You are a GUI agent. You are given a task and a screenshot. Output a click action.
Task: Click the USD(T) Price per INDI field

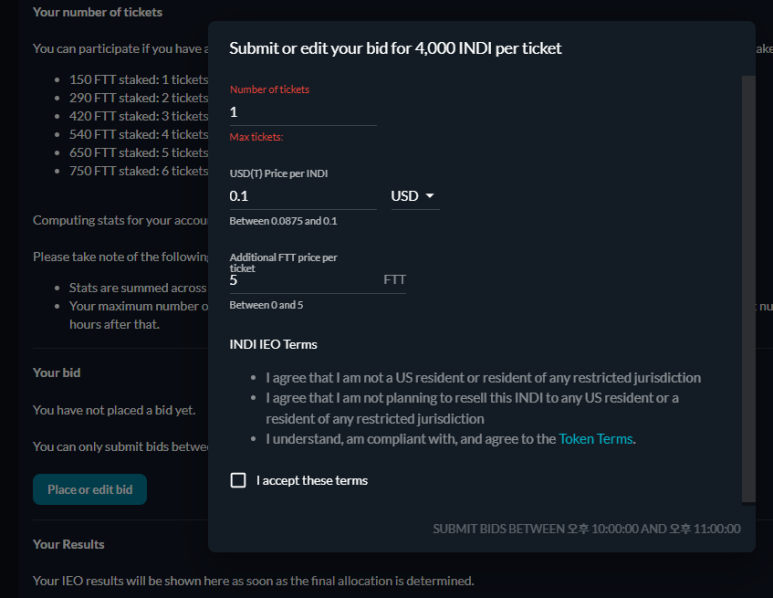pos(303,196)
